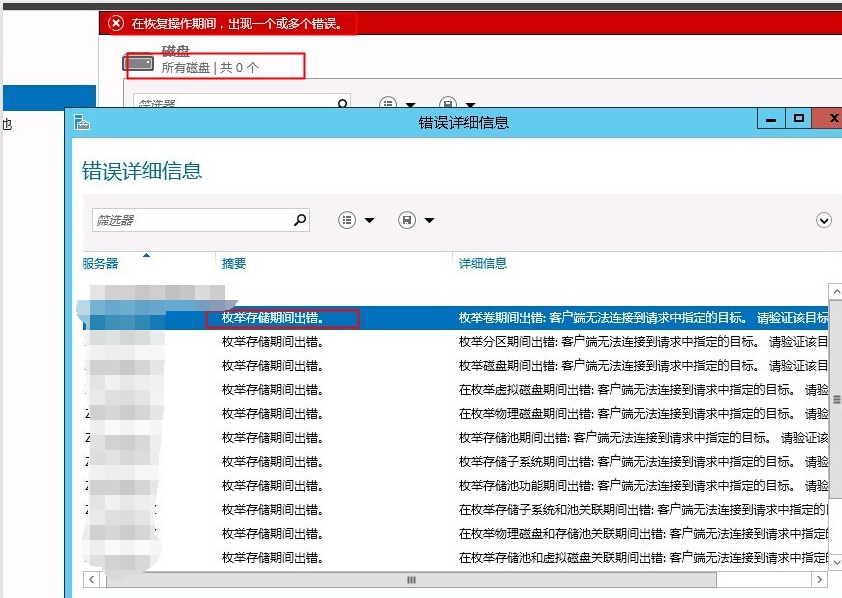Click the horizontal scrollbar thumb
The image size is (842, 598).
pos(410,580)
